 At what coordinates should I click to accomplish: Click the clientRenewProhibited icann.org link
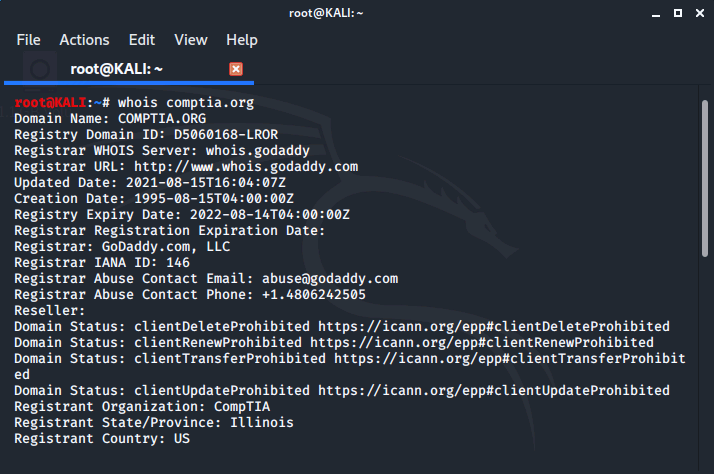(x=482, y=342)
